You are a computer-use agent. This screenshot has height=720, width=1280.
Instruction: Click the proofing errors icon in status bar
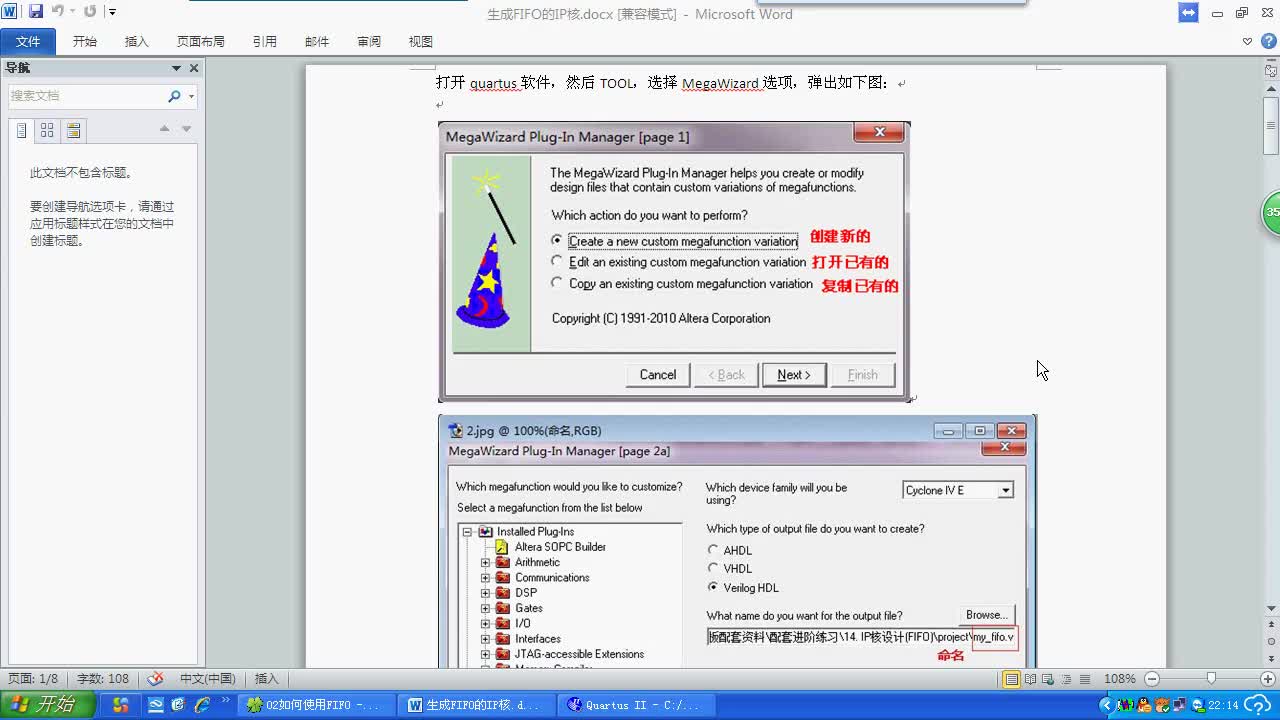[x=154, y=679]
